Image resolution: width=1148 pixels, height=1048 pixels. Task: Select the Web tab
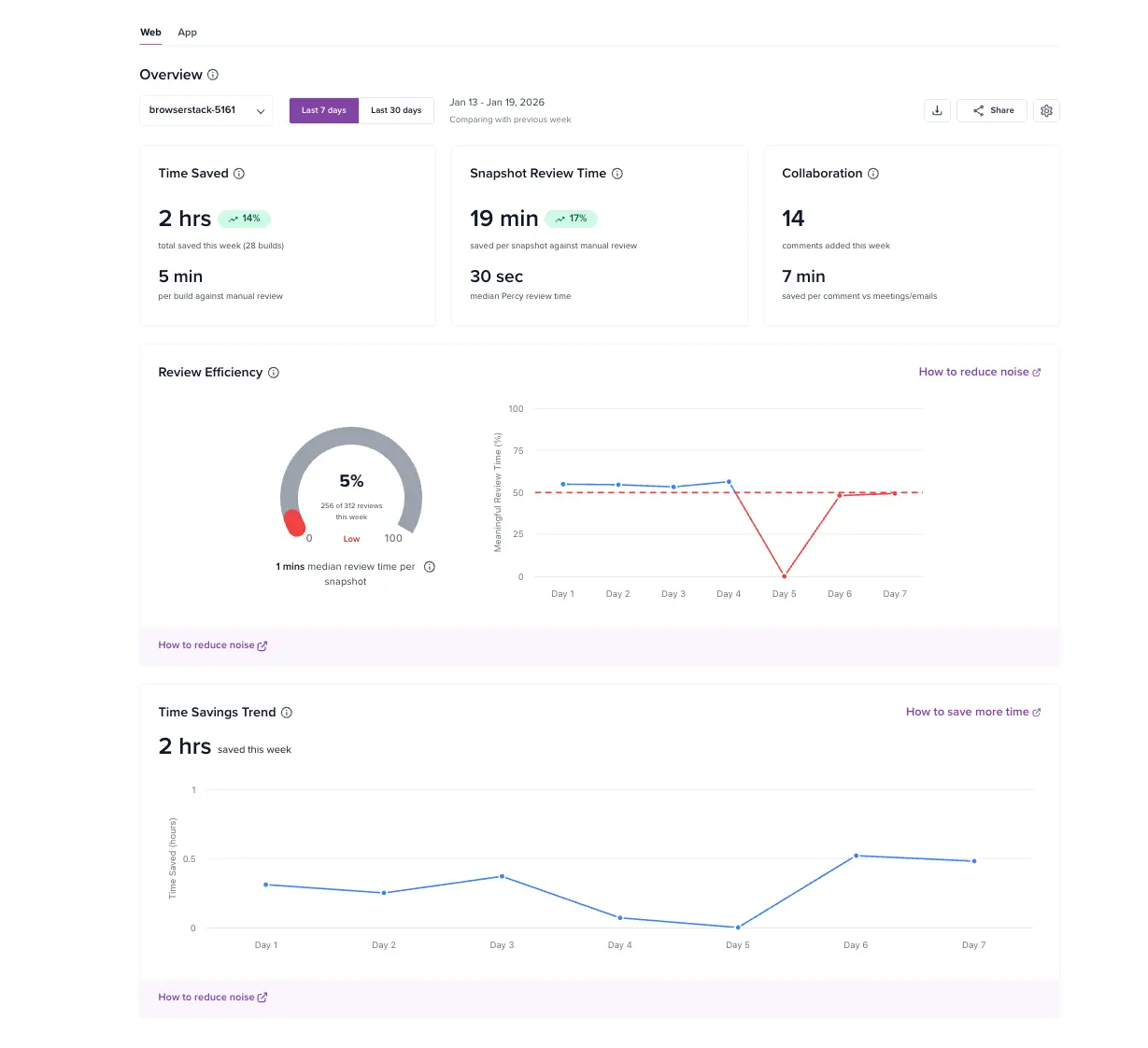click(x=150, y=32)
